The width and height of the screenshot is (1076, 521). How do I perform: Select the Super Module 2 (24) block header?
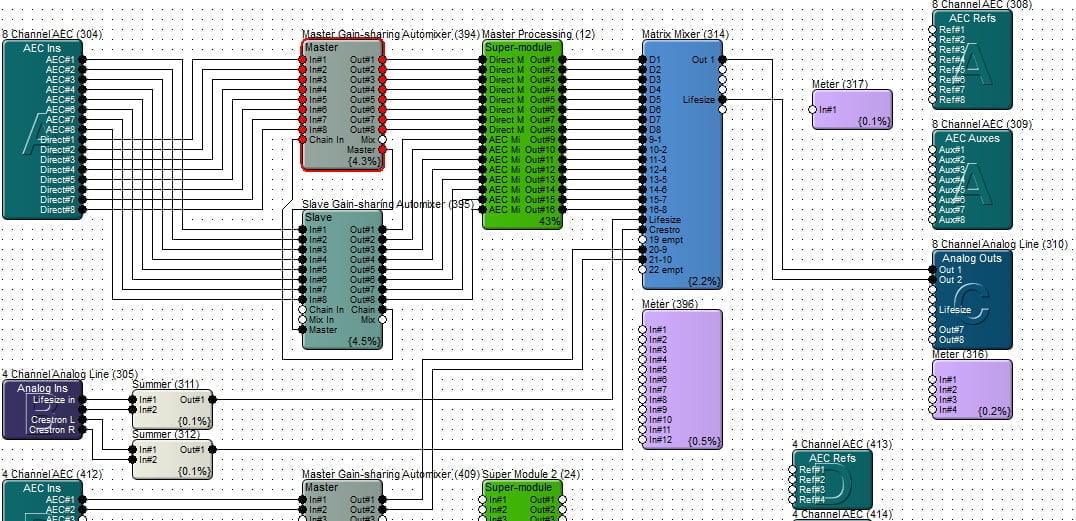(x=517, y=488)
